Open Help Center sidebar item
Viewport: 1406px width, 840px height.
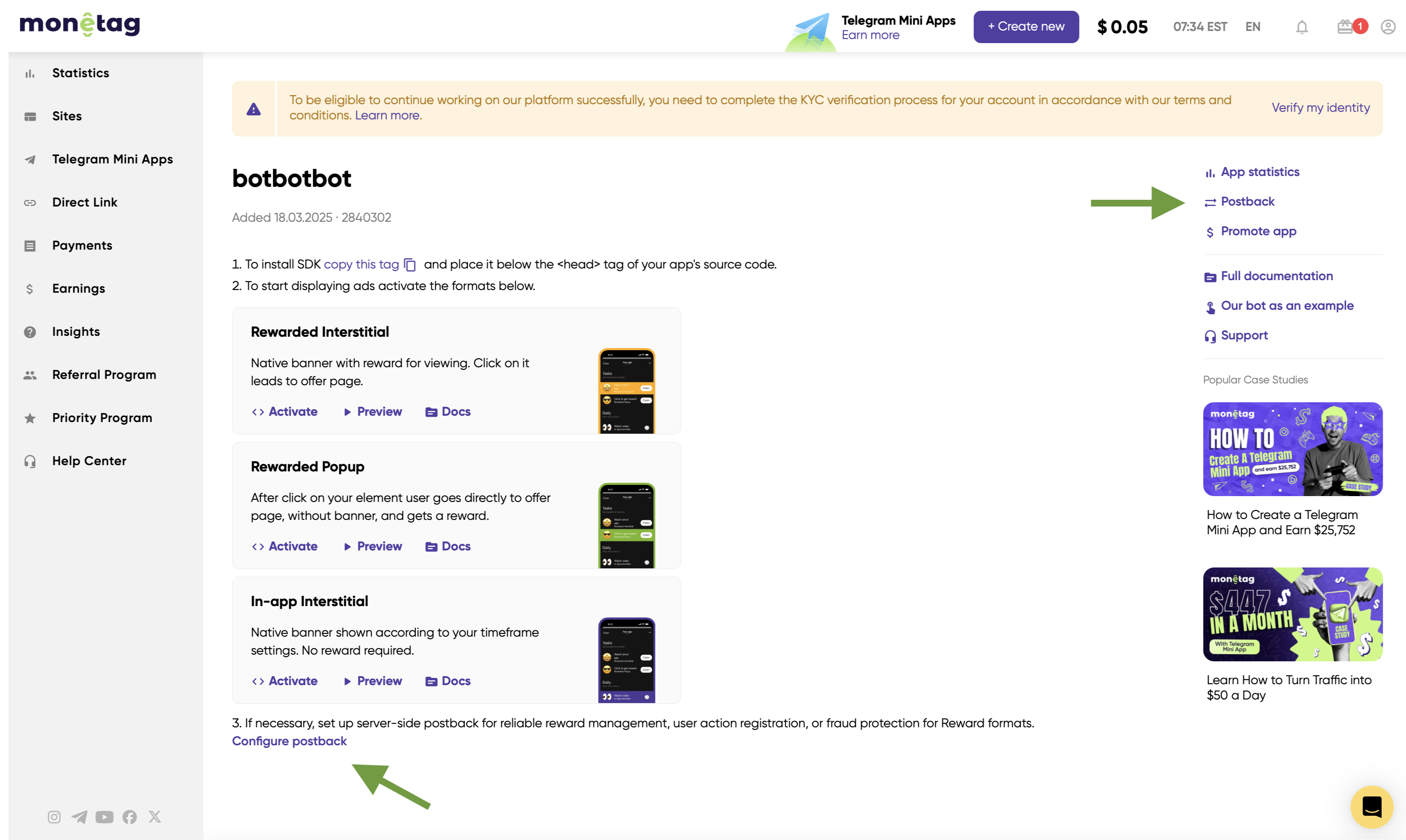[89, 461]
